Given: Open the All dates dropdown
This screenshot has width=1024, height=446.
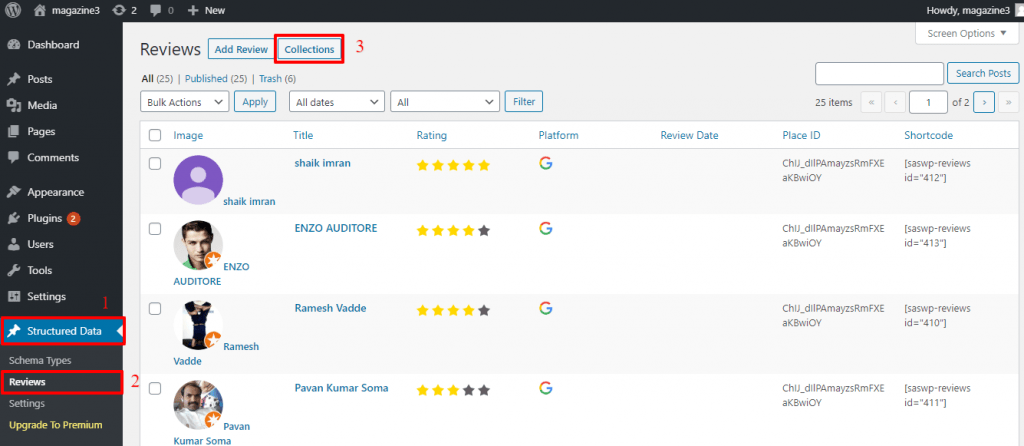Looking at the screenshot, I should click(337, 102).
